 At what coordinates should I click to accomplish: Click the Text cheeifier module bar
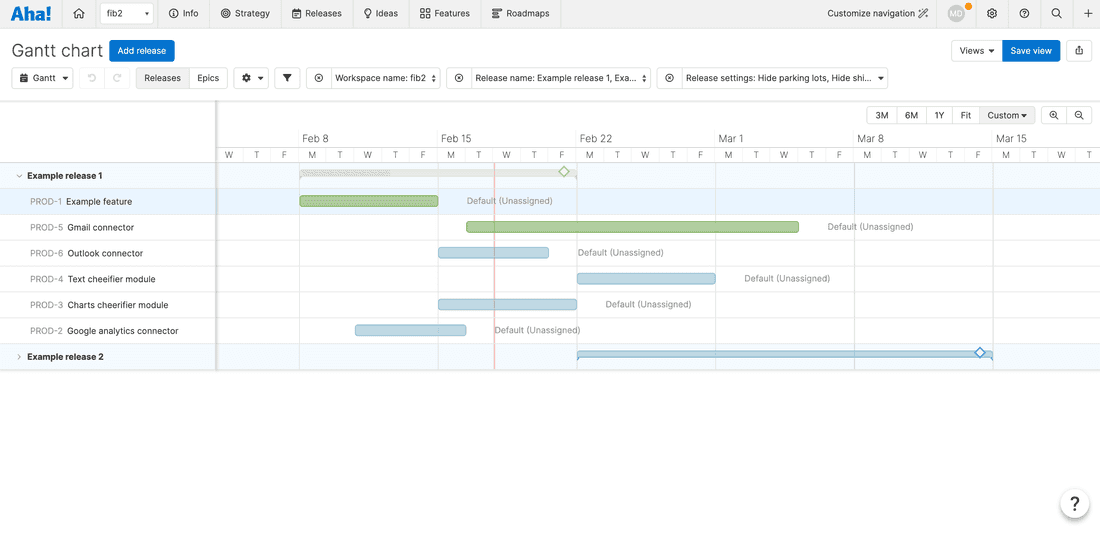click(646, 278)
